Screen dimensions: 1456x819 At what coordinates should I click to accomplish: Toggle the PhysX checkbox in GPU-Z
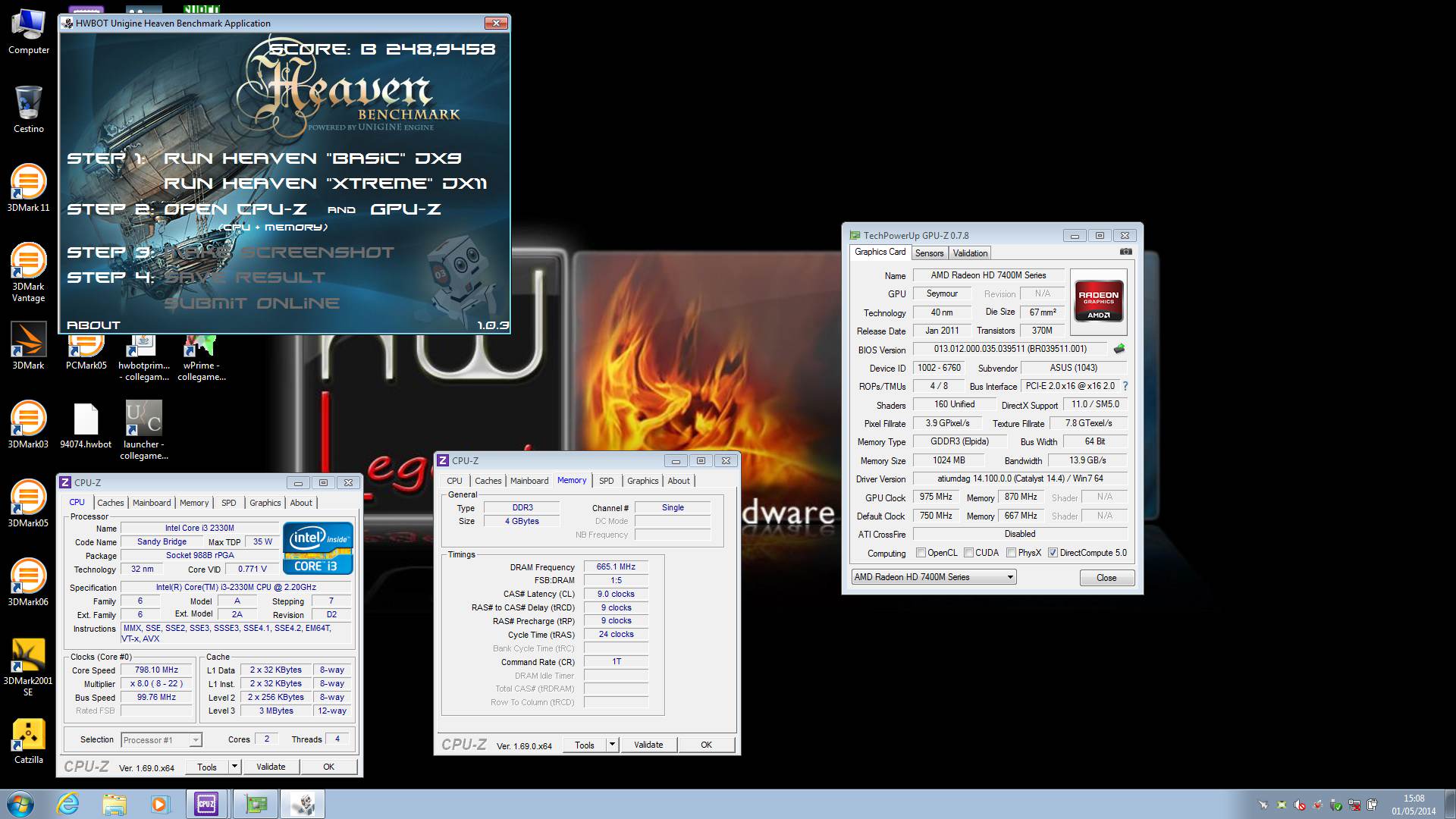(1011, 553)
